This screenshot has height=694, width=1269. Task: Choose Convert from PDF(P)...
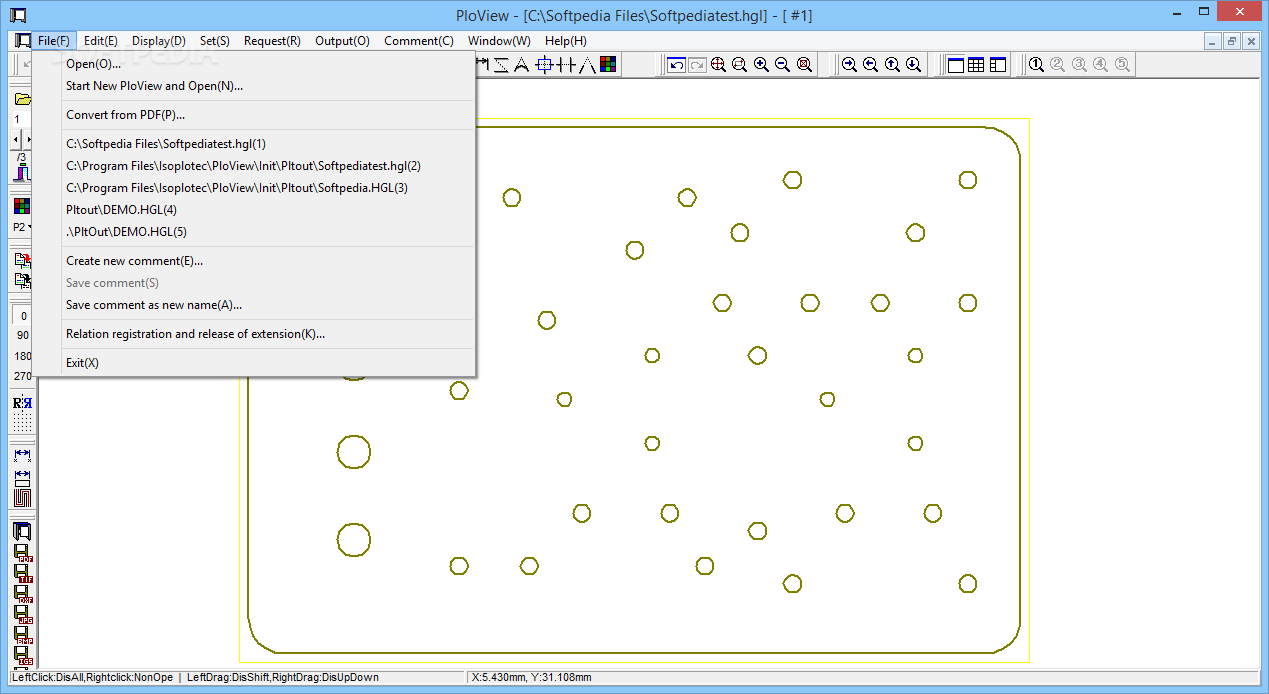254,115
